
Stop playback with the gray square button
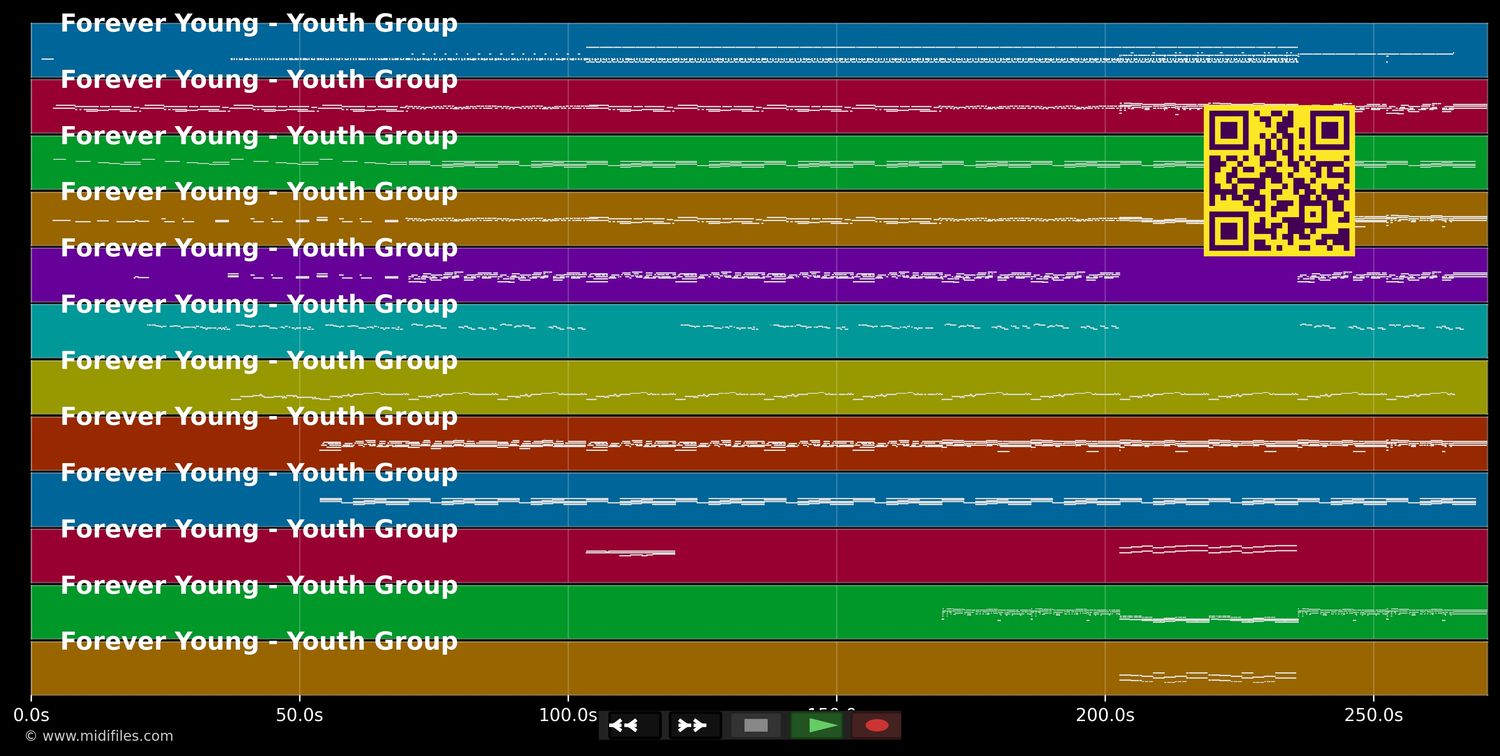click(x=756, y=725)
